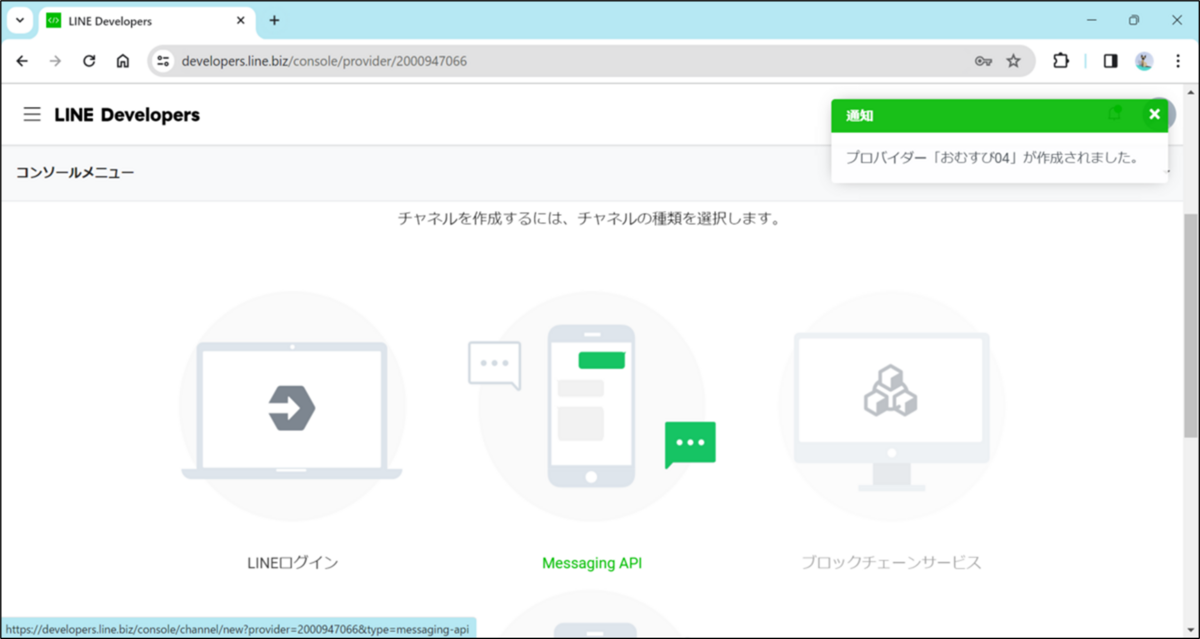Reload the current page
Image resolution: width=1200 pixels, height=639 pixels.
click(89, 61)
